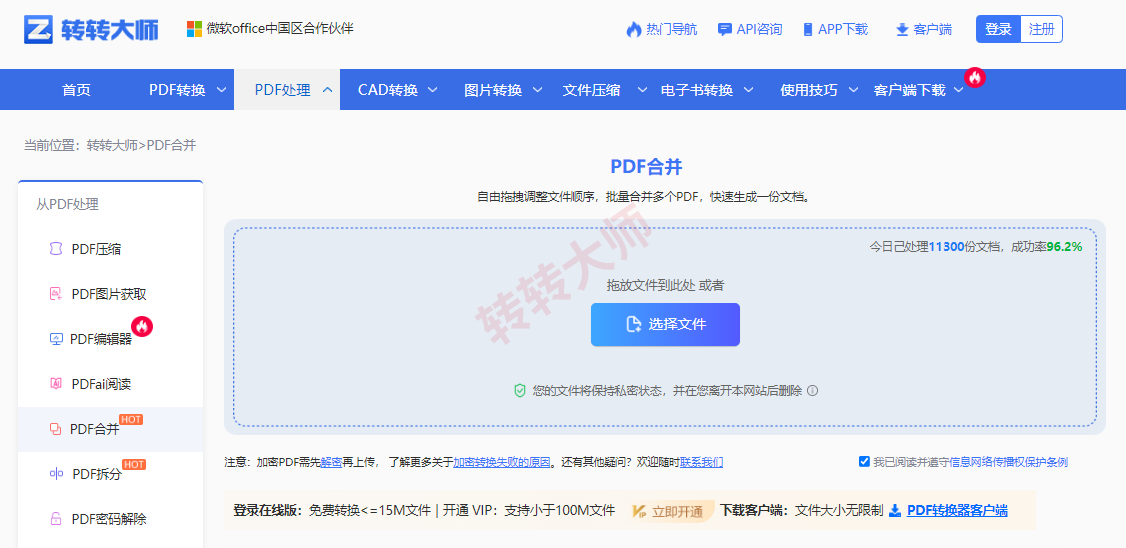Click the flame icon beside 热门导航

tap(633, 29)
